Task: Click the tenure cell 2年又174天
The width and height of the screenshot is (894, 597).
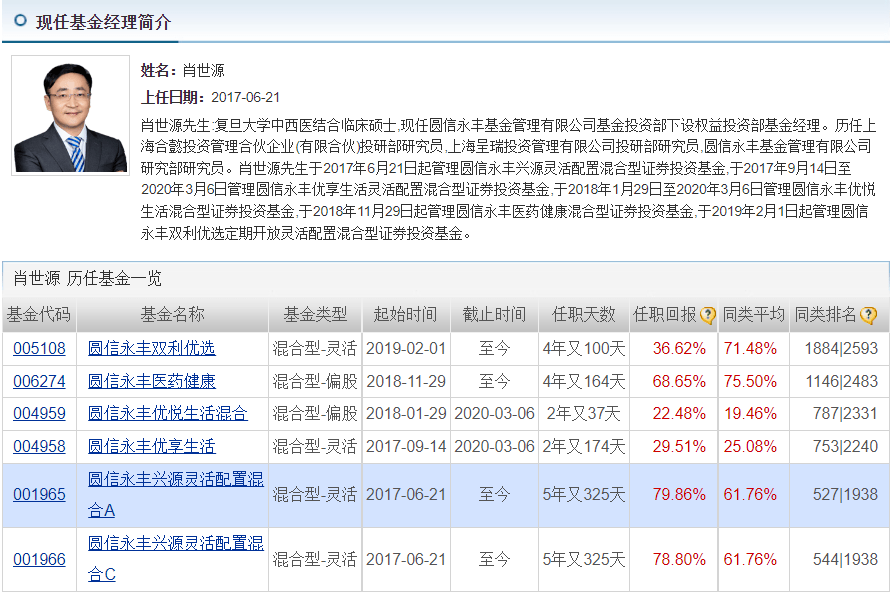Action: (x=584, y=446)
